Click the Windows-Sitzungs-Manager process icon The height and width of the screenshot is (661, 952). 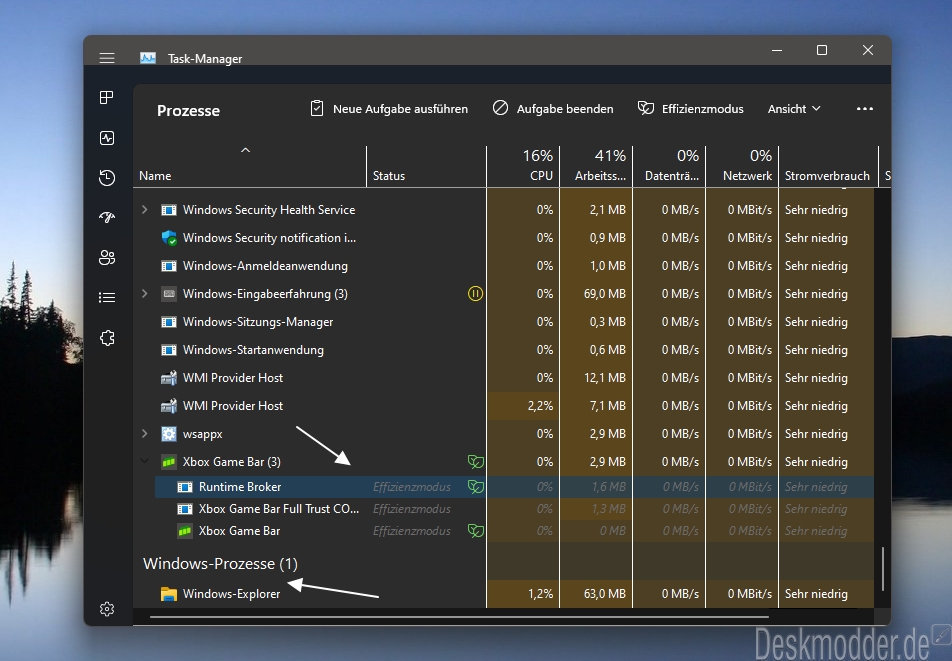coord(169,322)
